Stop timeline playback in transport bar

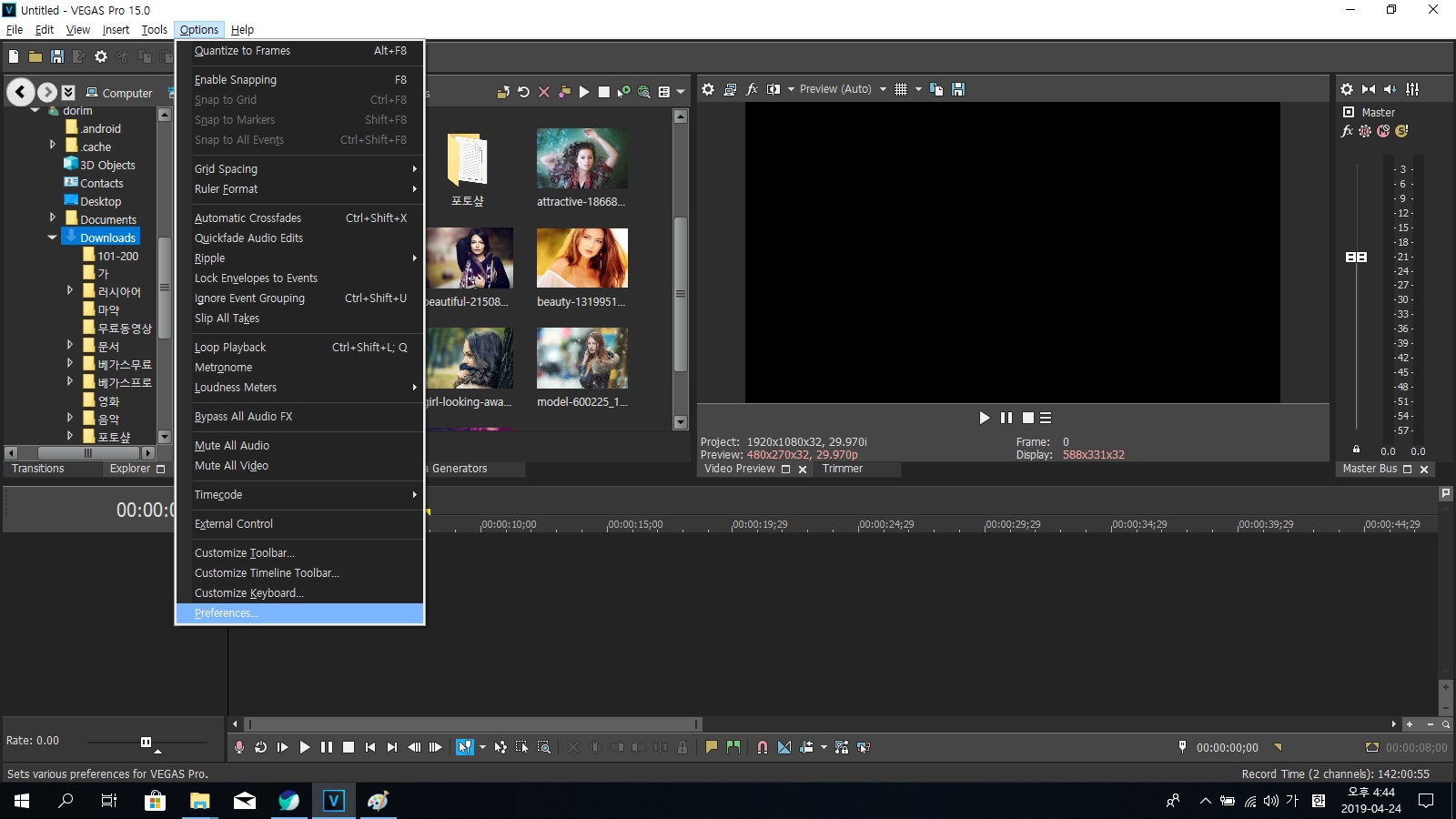click(x=349, y=747)
